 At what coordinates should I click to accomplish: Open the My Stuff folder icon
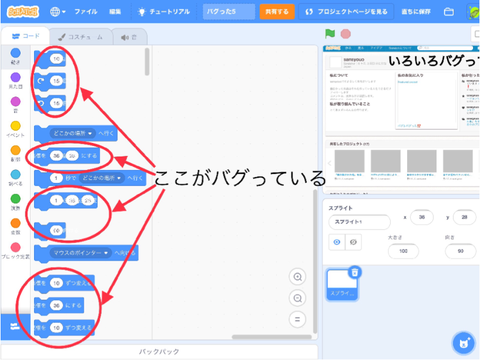tap(449, 12)
